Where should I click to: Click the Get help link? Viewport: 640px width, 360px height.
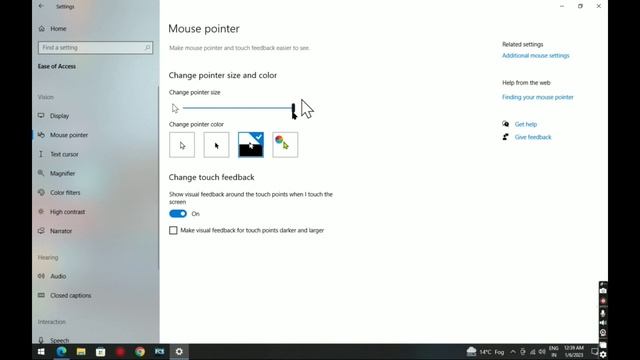point(526,124)
